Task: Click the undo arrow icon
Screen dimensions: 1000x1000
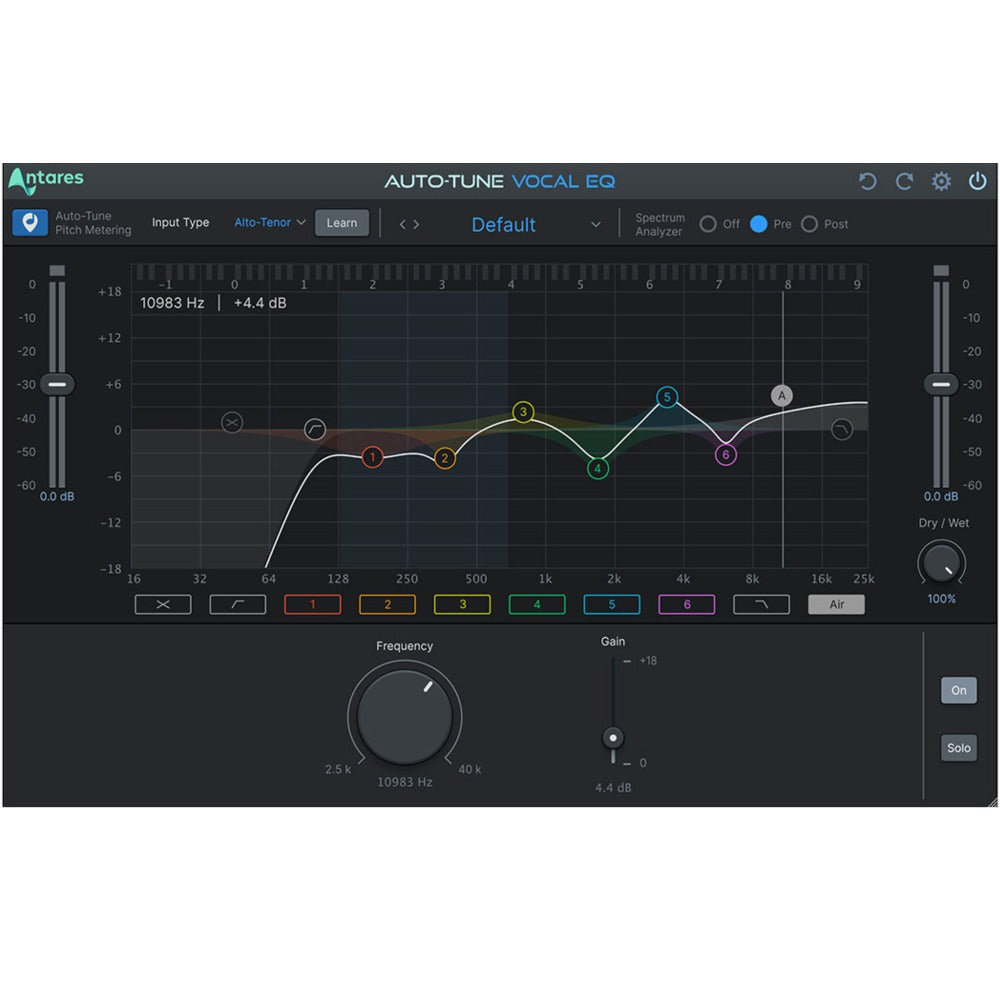Action: click(867, 181)
